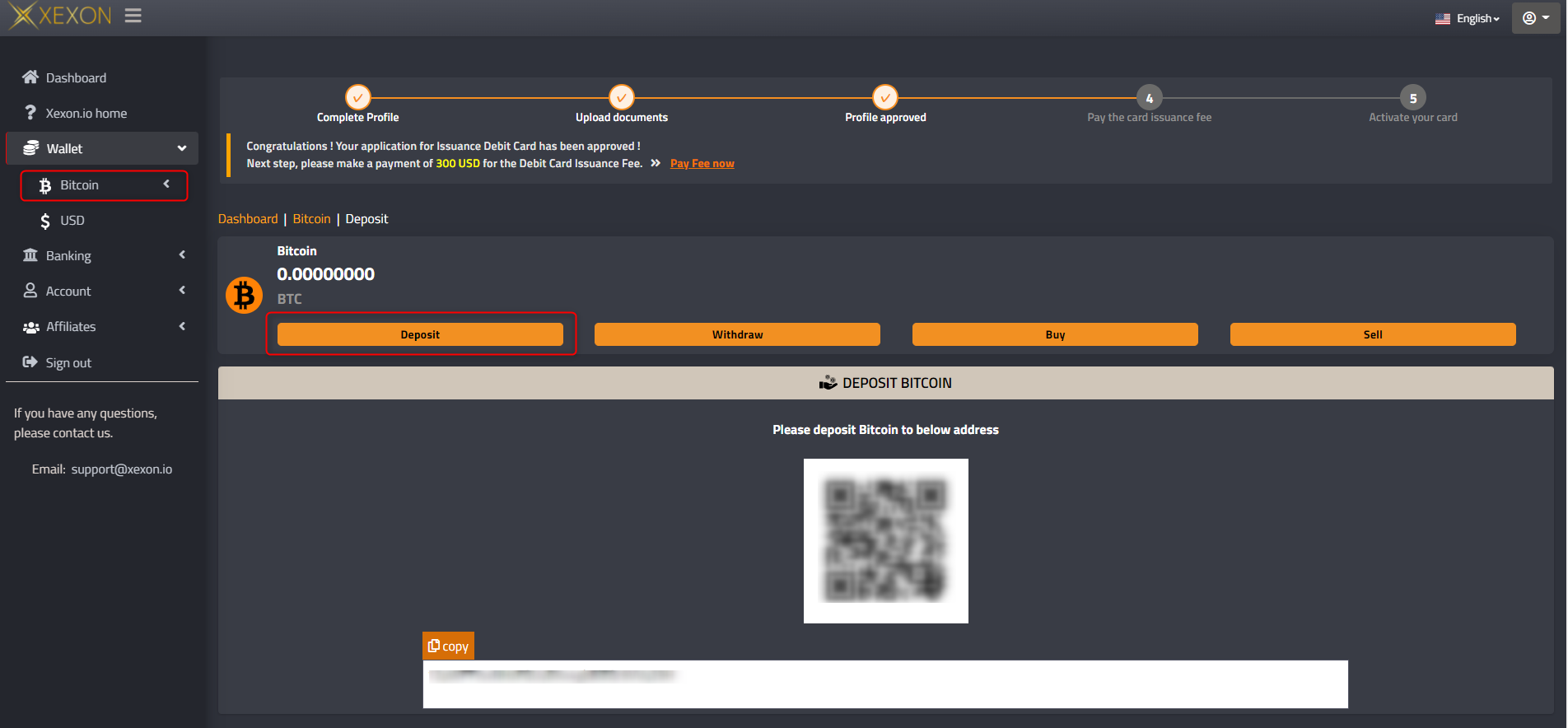Go to Dashboard breadcrumb
The width and height of the screenshot is (1568, 728).
[248, 218]
